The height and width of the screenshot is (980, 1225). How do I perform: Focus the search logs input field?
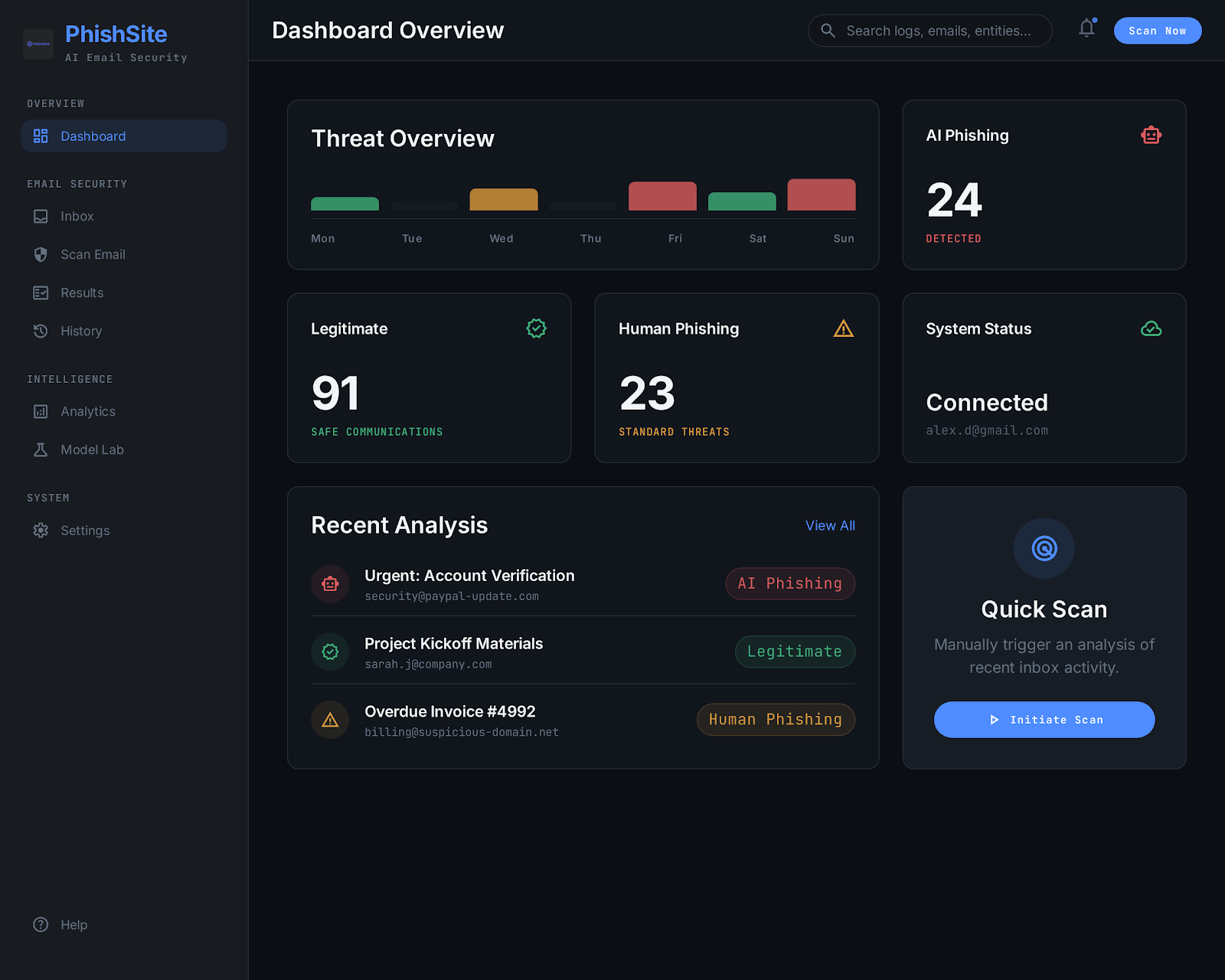[929, 31]
